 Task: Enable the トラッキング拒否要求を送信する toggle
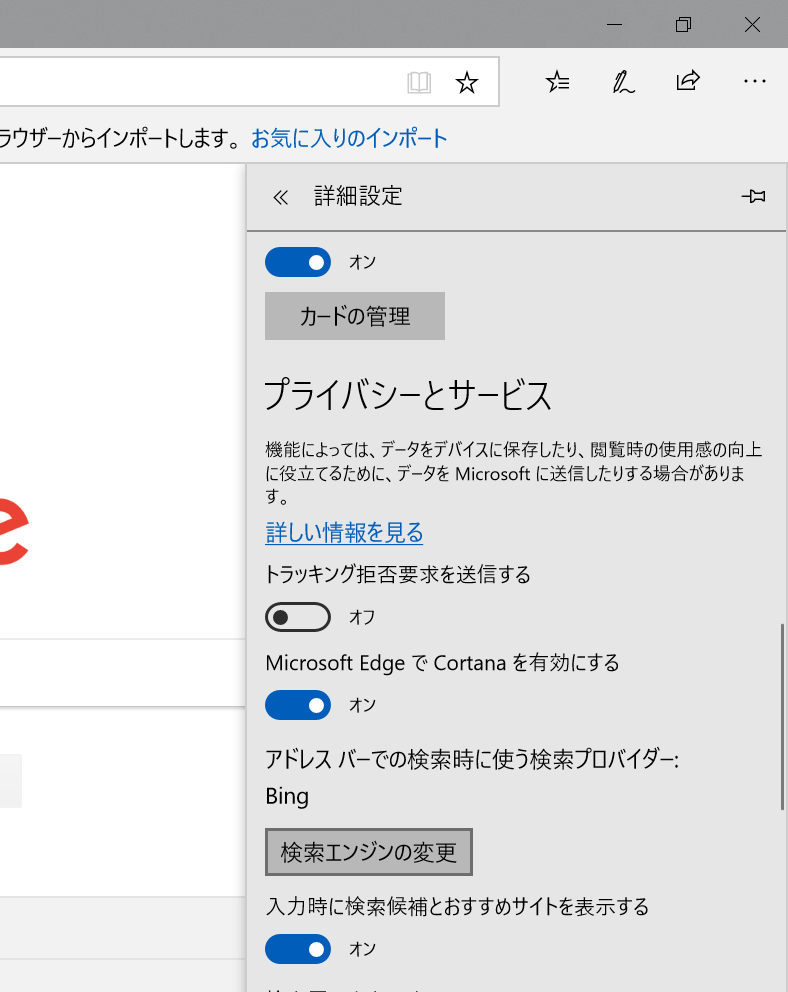click(298, 617)
